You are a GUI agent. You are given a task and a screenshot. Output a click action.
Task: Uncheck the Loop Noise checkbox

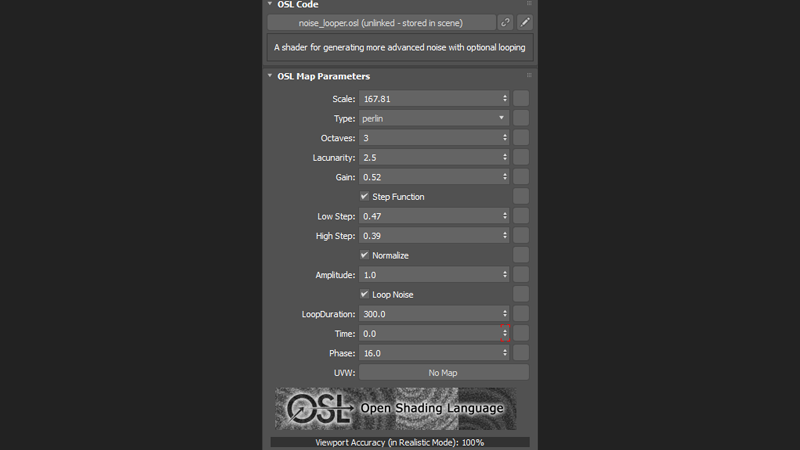(x=364, y=294)
